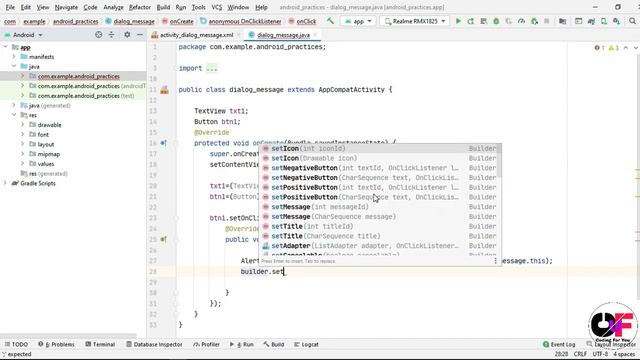This screenshot has height=360, width=640.
Task: Collapse the res folder node
Action: 14,115
